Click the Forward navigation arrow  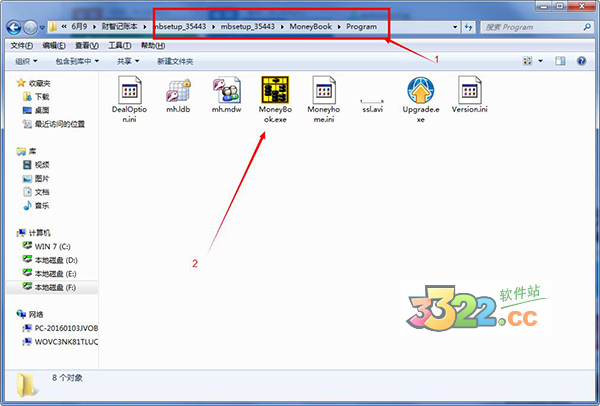pyautogui.click(x=30, y=27)
